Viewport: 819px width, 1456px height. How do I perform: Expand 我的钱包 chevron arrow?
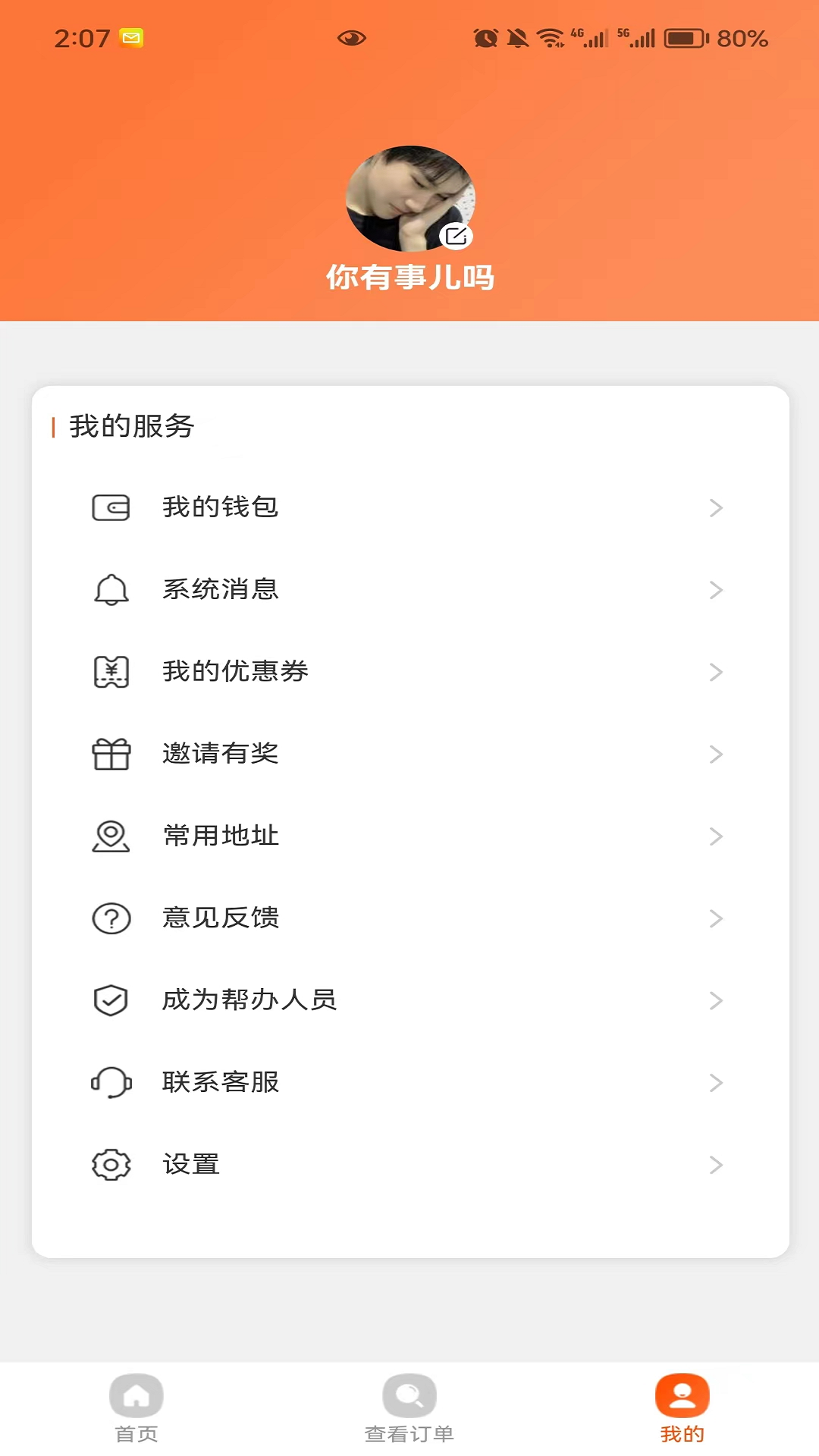click(715, 507)
